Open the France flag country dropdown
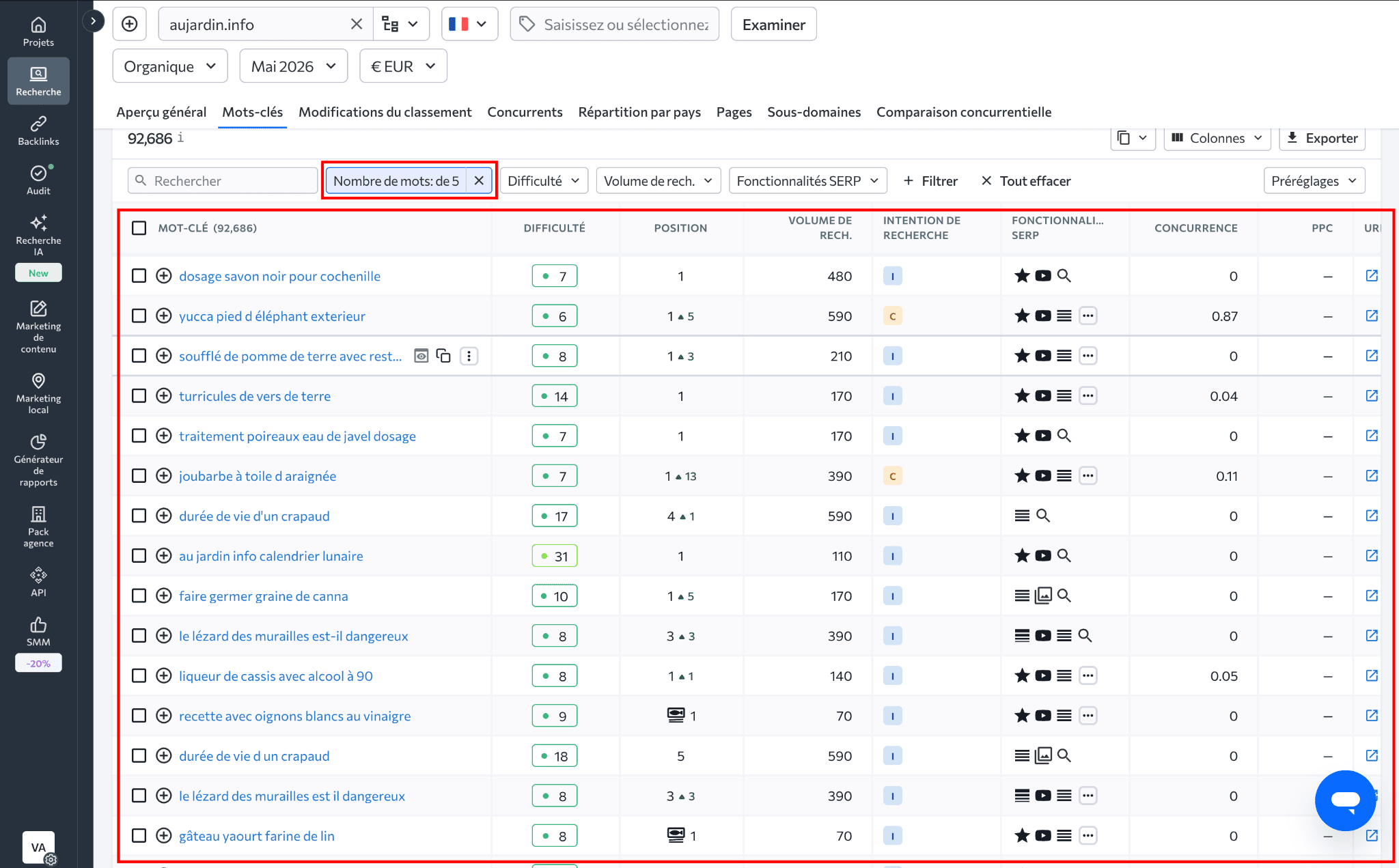The width and height of the screenshot is (1399, 868). [x=469, y=25]
